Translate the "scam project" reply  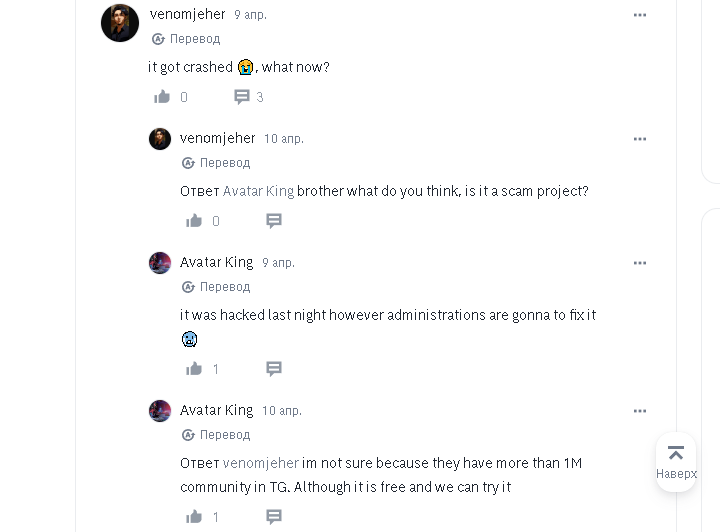coord(216,162)
